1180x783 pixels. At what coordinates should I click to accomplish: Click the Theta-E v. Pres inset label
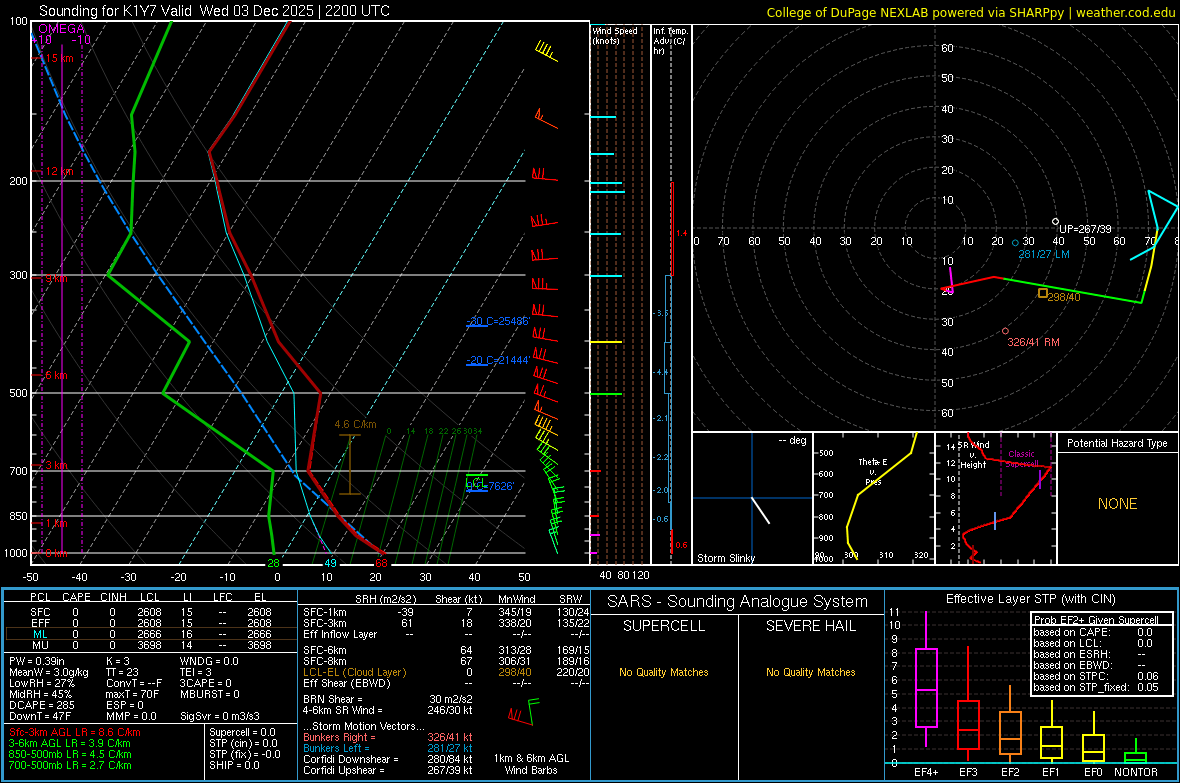[873, 471]
